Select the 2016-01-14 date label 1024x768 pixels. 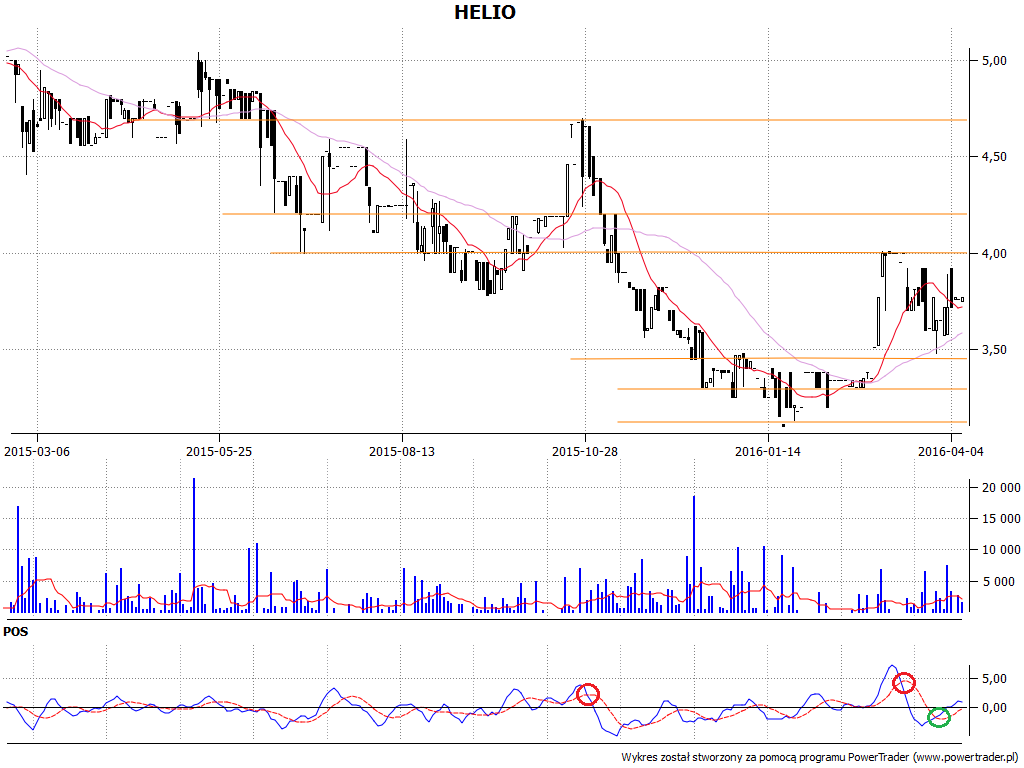pos(767,451)
